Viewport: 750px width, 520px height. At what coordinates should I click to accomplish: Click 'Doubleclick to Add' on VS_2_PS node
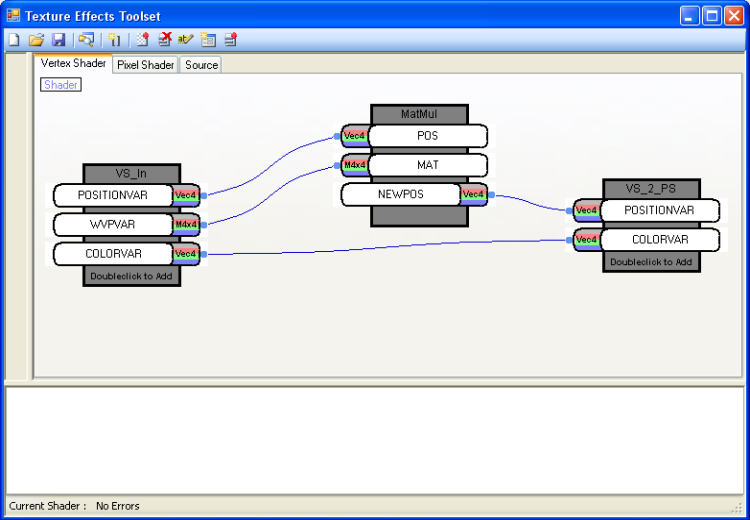coord(651,262)
